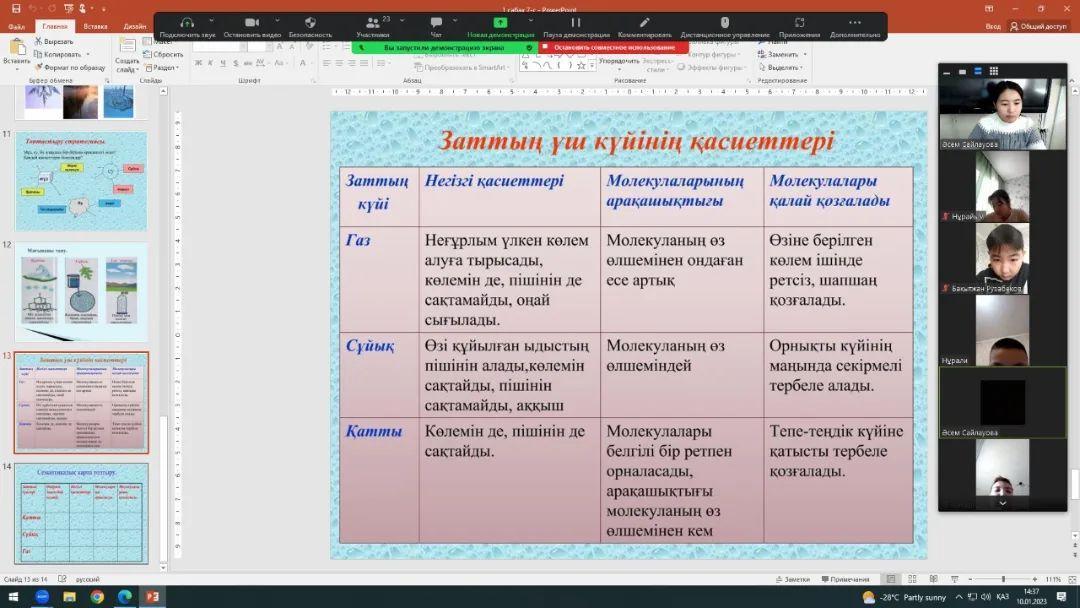Click the zoom slider handle in status bar
Image resolution: width=1080 pixels, height=608 pixels.
[1003, 579]
